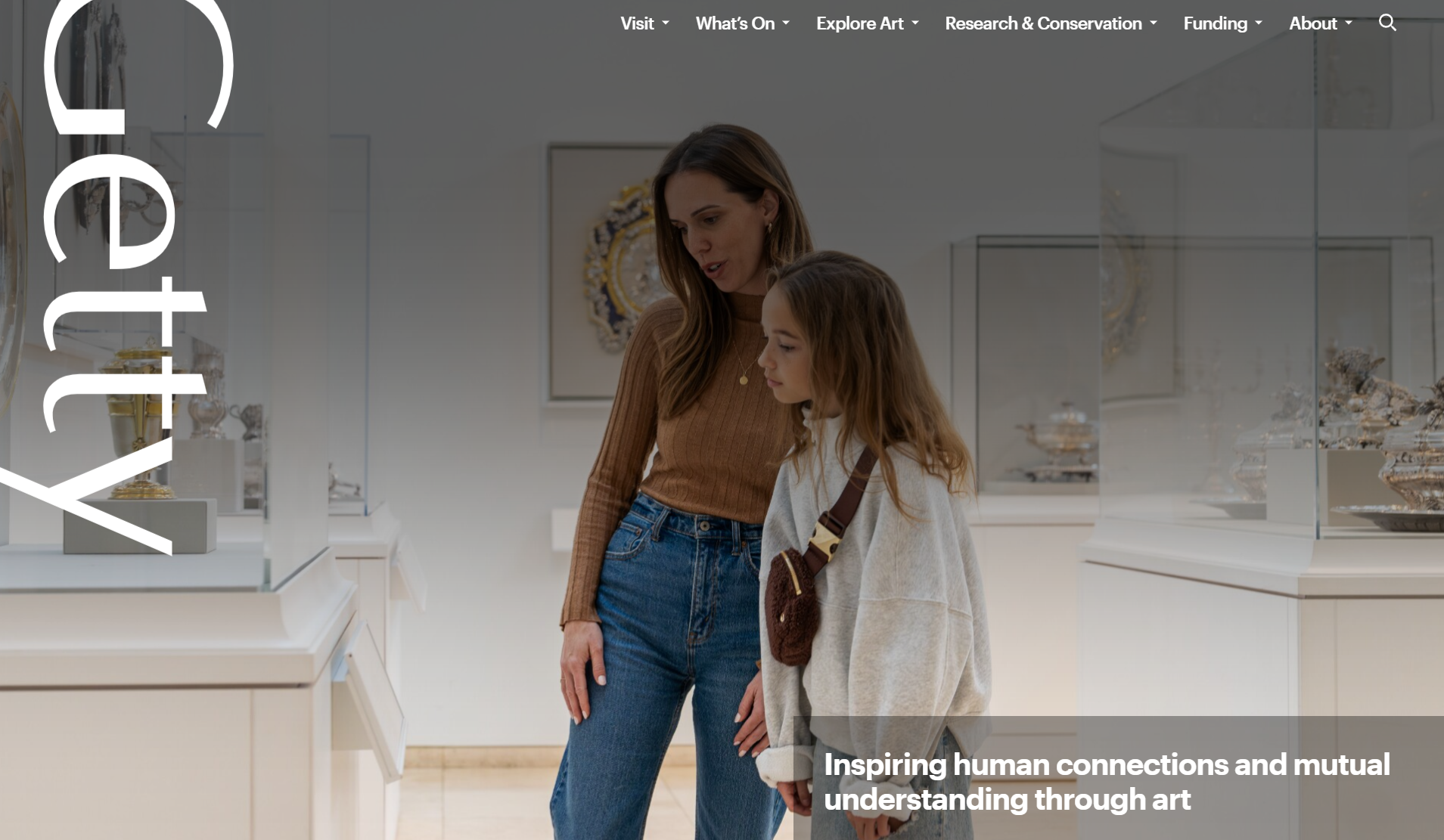Expand the What's On dropdown arrow
This screenshot has width=1444, height=840.
pyautogui.click(x=786, y=23)
